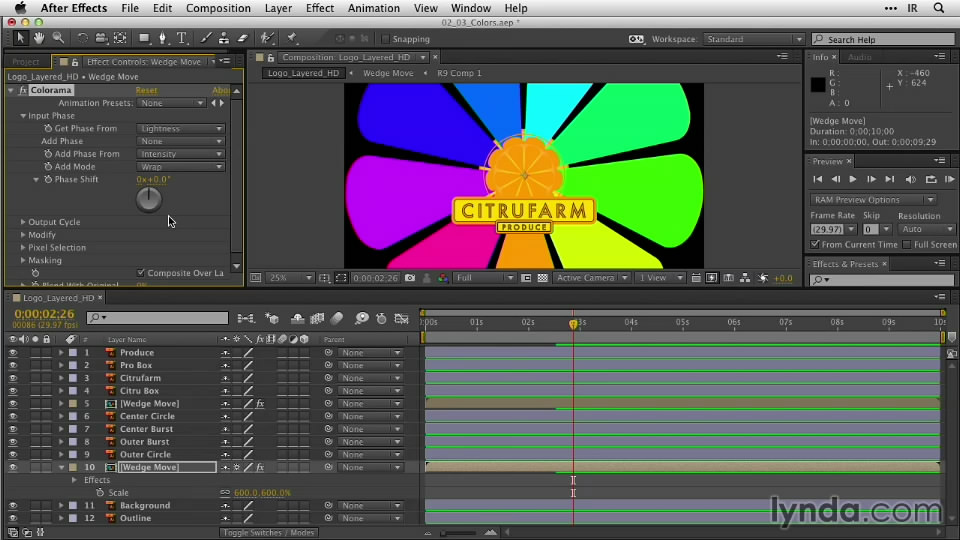Image resolution: width=960 pixels, height=540 pixels.
Task: Jump to first frame in Preview panel
Action: point(817,179)
